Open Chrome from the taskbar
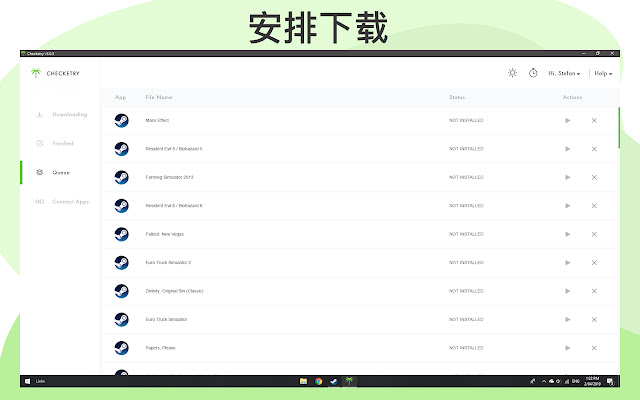The image size is (640, 400). 318,381
